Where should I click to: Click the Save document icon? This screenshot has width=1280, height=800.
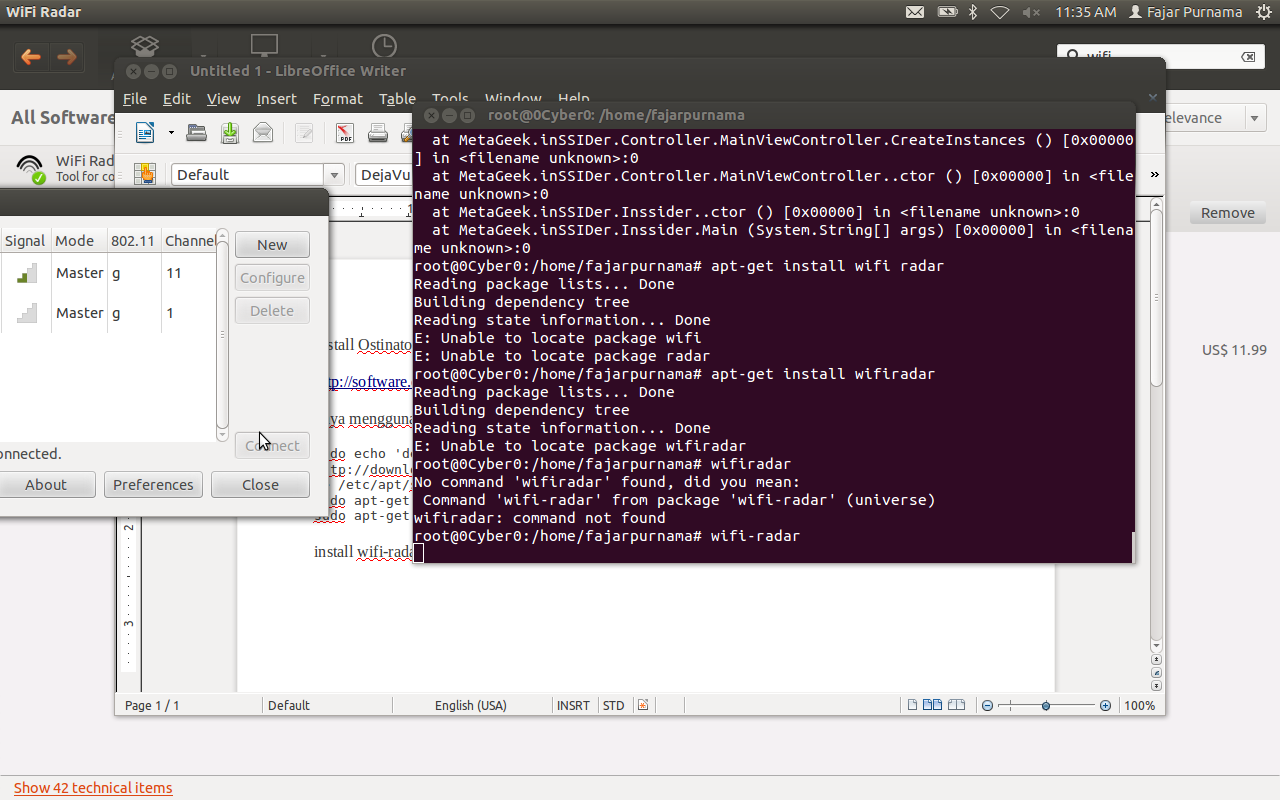(x=230, y=132)
